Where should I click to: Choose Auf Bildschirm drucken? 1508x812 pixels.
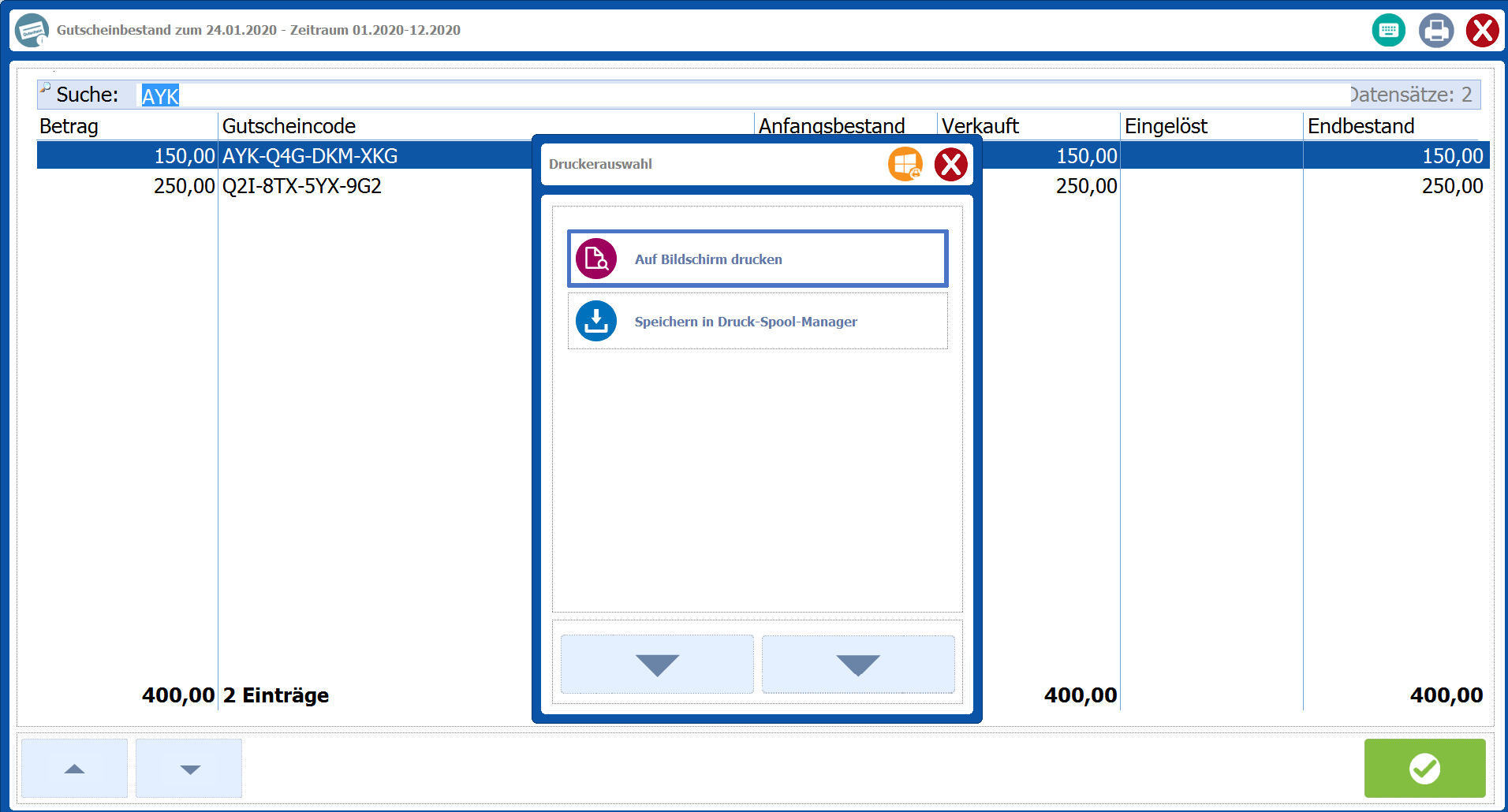coord(757,259)
